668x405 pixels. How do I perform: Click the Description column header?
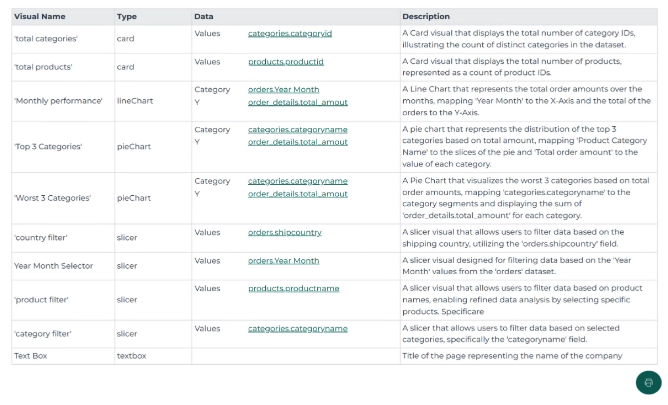coord(426,16)
